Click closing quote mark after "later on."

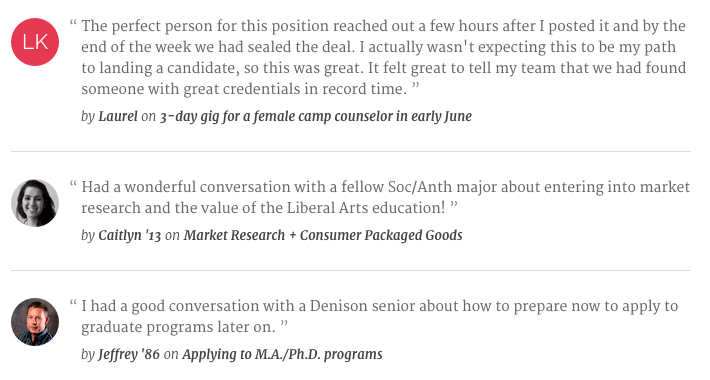click(284, 324)
